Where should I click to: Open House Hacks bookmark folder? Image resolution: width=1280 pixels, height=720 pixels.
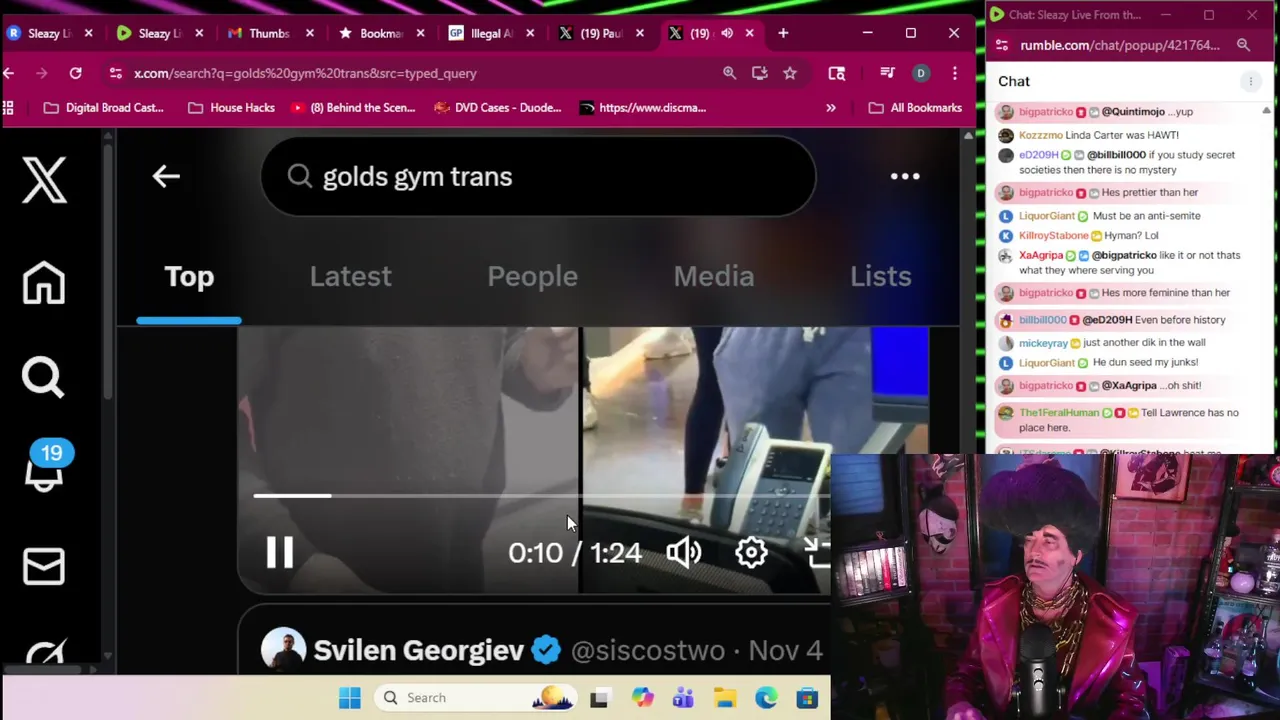point(231,108)
